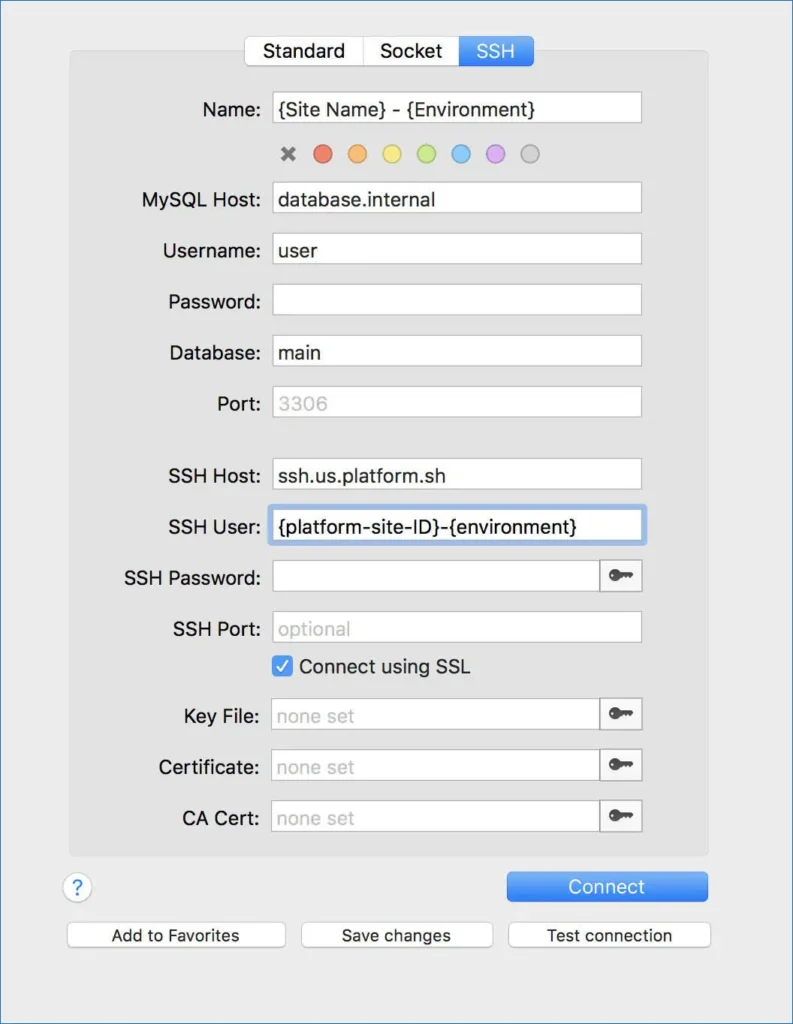Click into the SSH Port field

(x=457, y=628)
